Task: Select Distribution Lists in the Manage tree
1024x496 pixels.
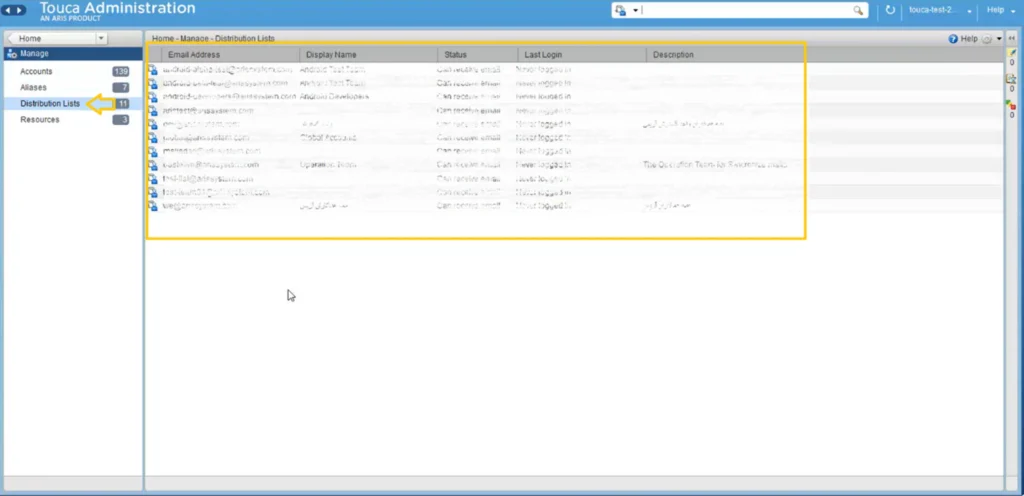Action: coord(50,104)
